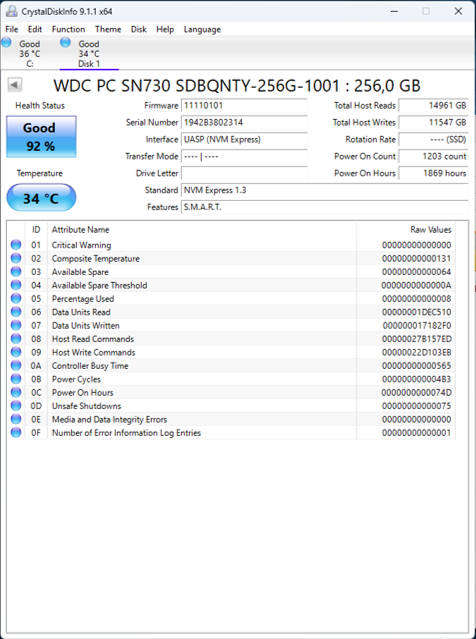This screenshot has width=476, height=639.
Task: Click the Good 92 % health status button
Action: 41,137
